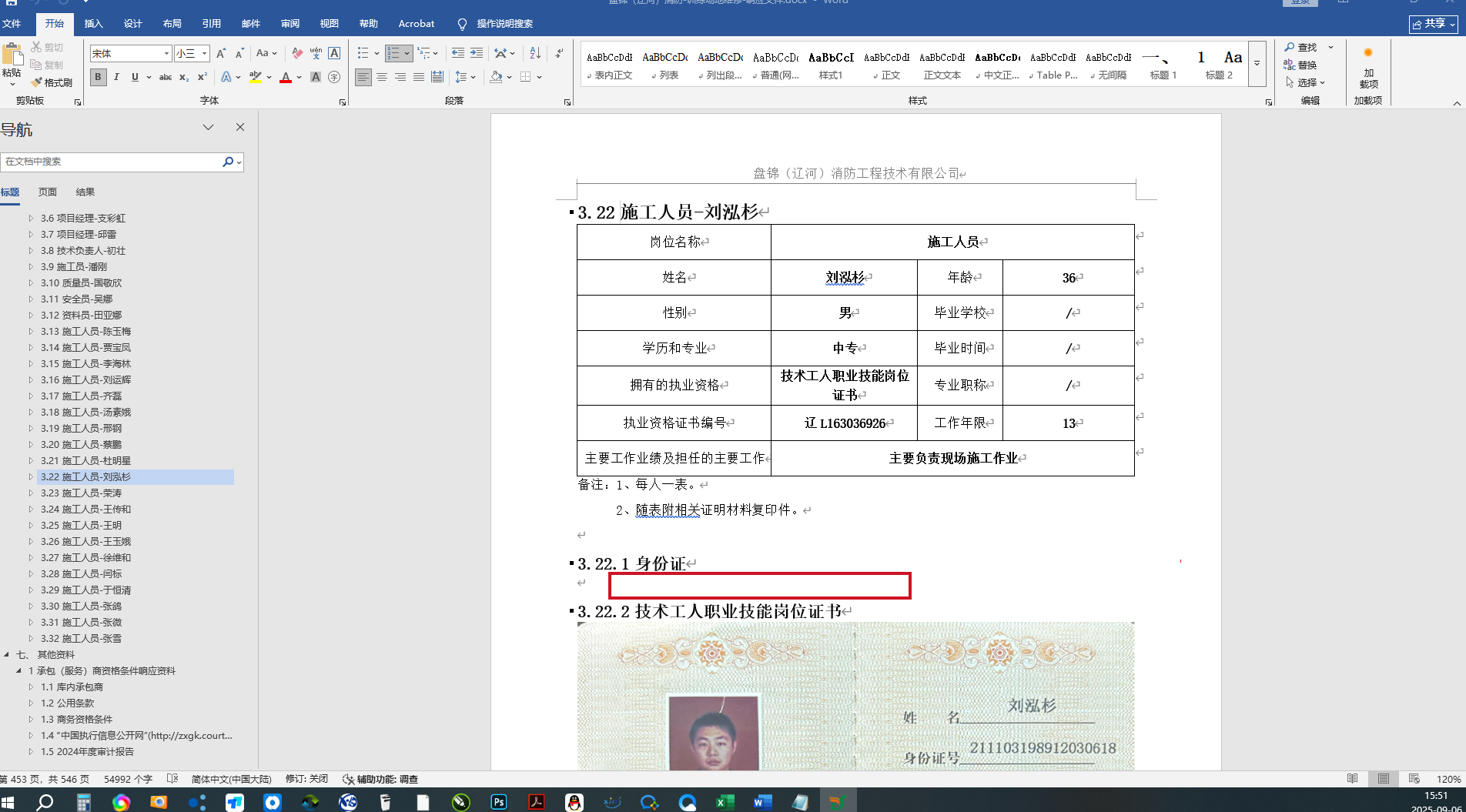Open the 审阅 (Review) ribbon tab
Image resolution: width=1466 pixels, height=812 pixels.
pos(290,24)
